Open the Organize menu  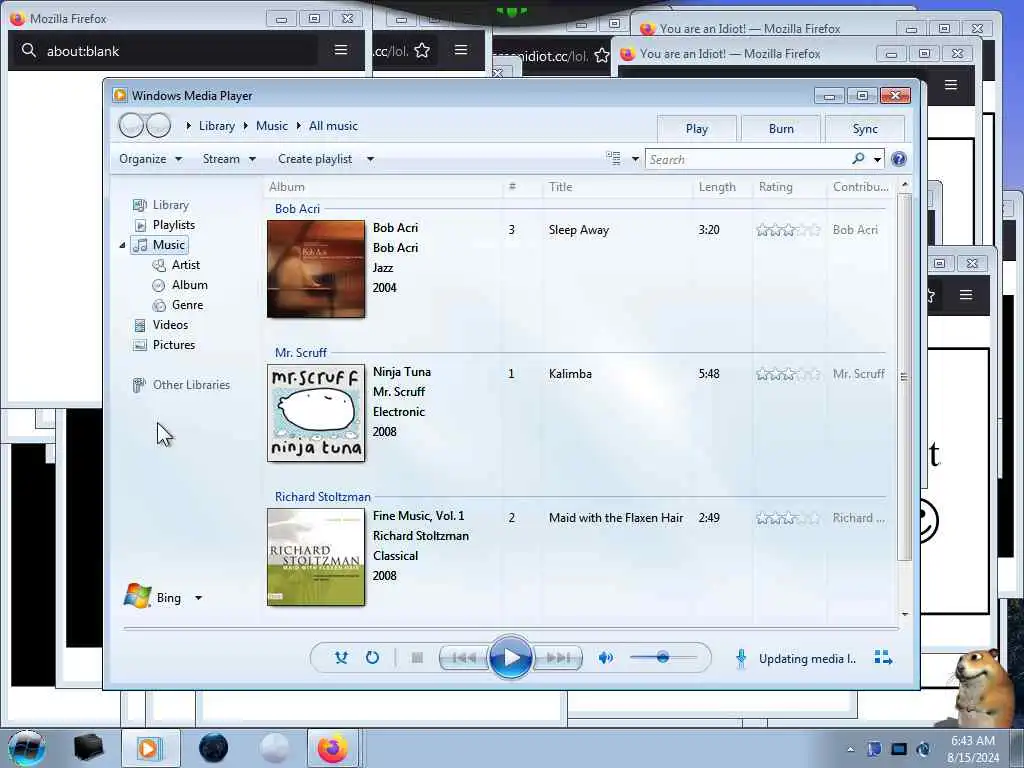click(x=150, y=159)
